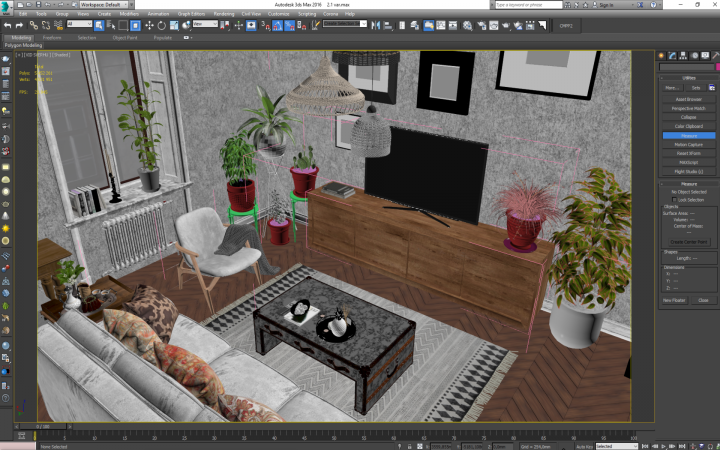Open the Edit menu

pyautogui.click(x=23, y=14)
